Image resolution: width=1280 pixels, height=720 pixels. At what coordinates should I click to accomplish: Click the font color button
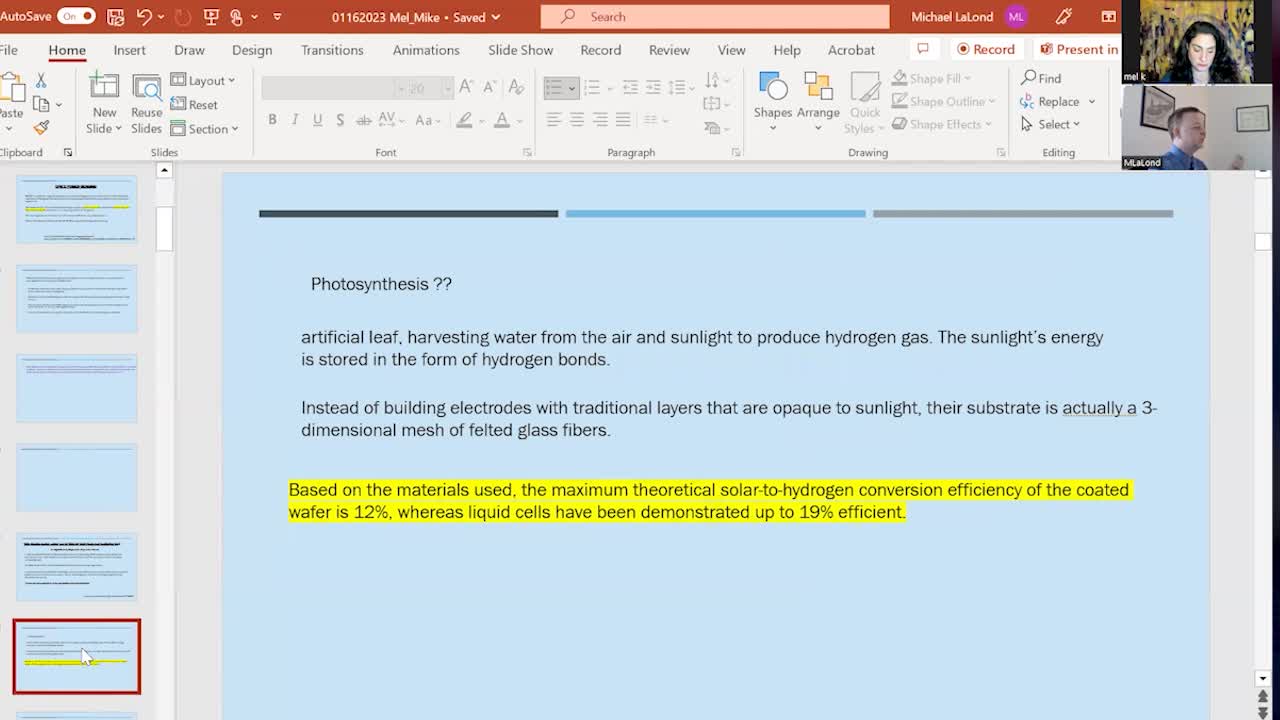tap(502, 120)
